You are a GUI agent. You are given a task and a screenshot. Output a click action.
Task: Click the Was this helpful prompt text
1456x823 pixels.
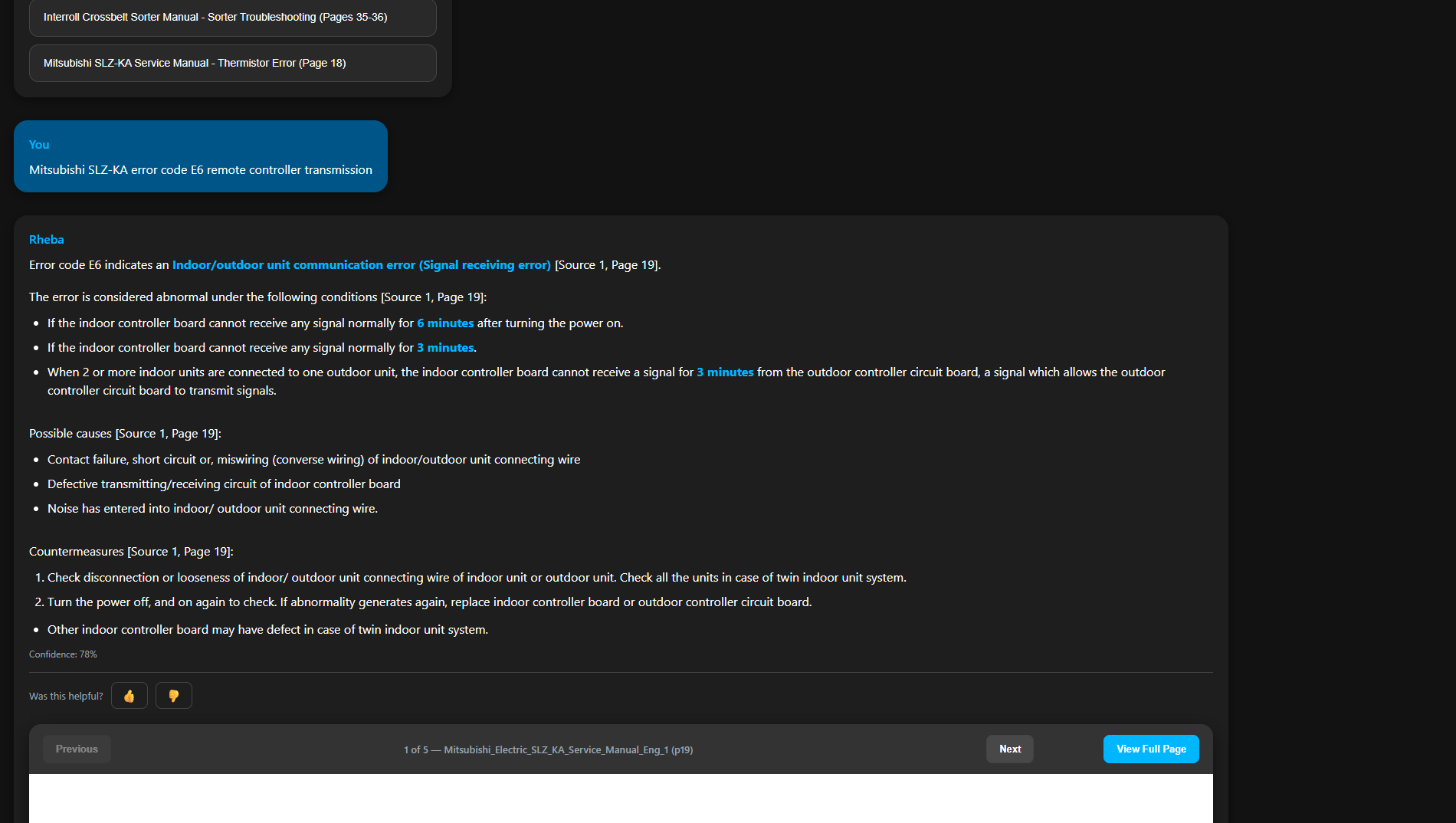[x=65, y=695]
